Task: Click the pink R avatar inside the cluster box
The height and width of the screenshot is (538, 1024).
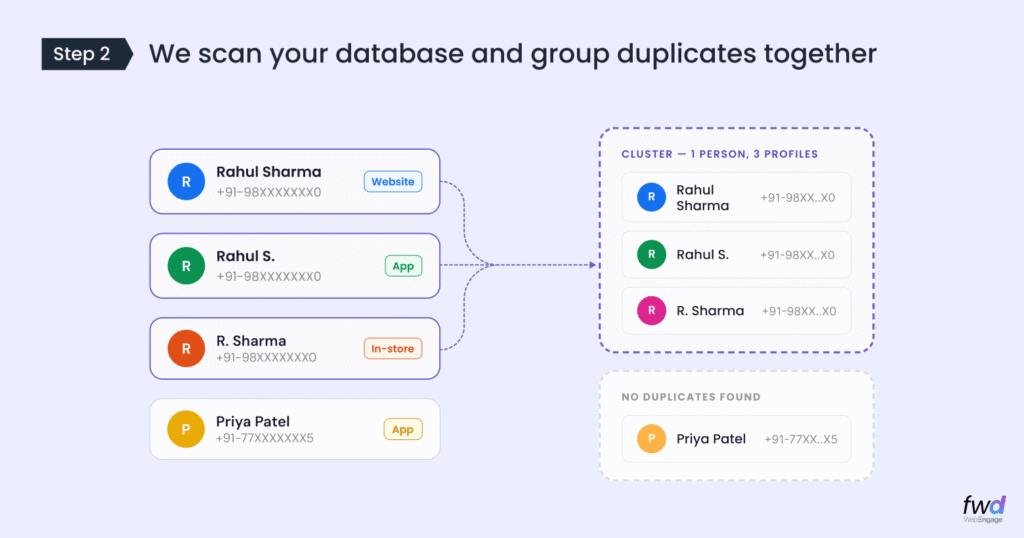Action: click(651, 310)
